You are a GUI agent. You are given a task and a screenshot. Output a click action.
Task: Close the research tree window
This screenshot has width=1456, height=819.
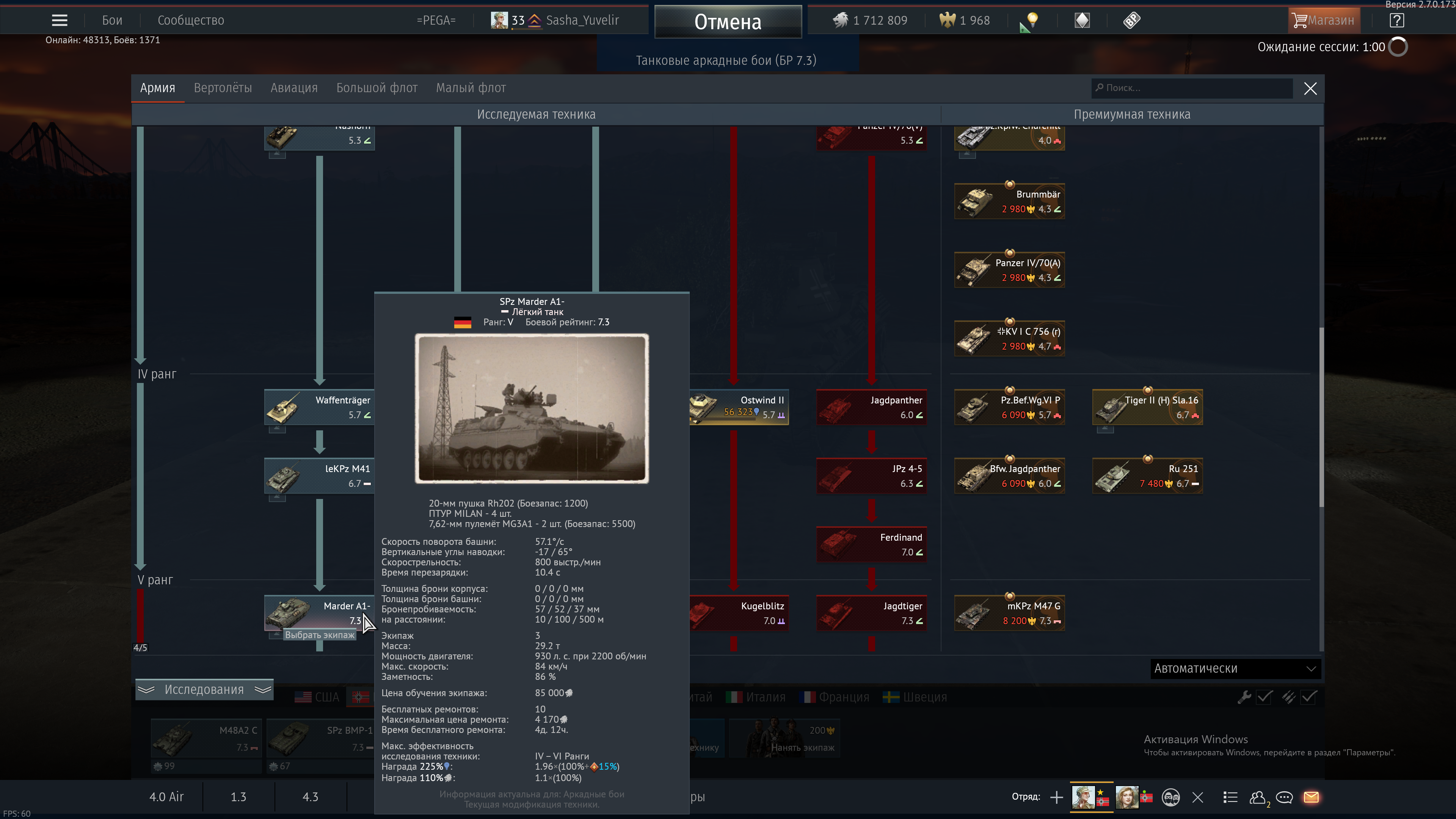[1310, 88]
